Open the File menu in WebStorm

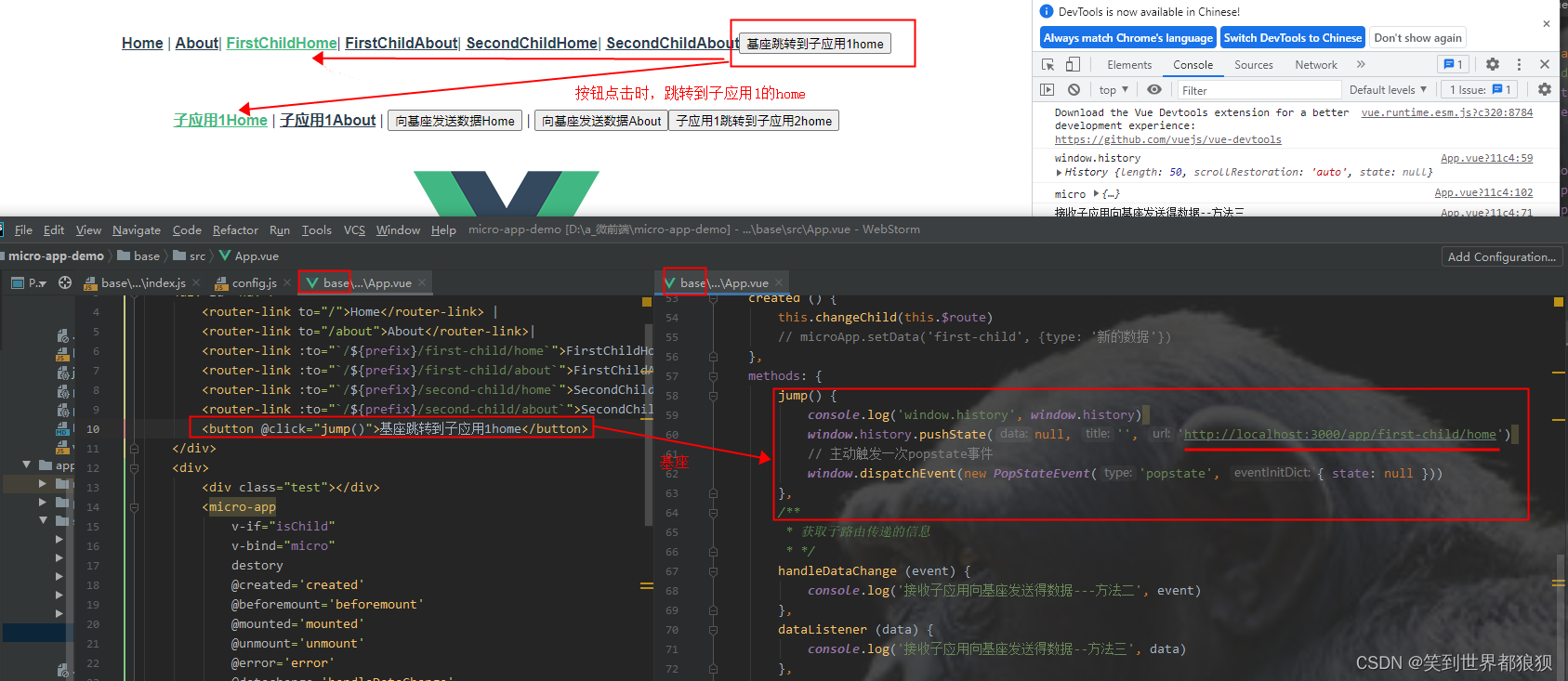click(x=24, y=230)
